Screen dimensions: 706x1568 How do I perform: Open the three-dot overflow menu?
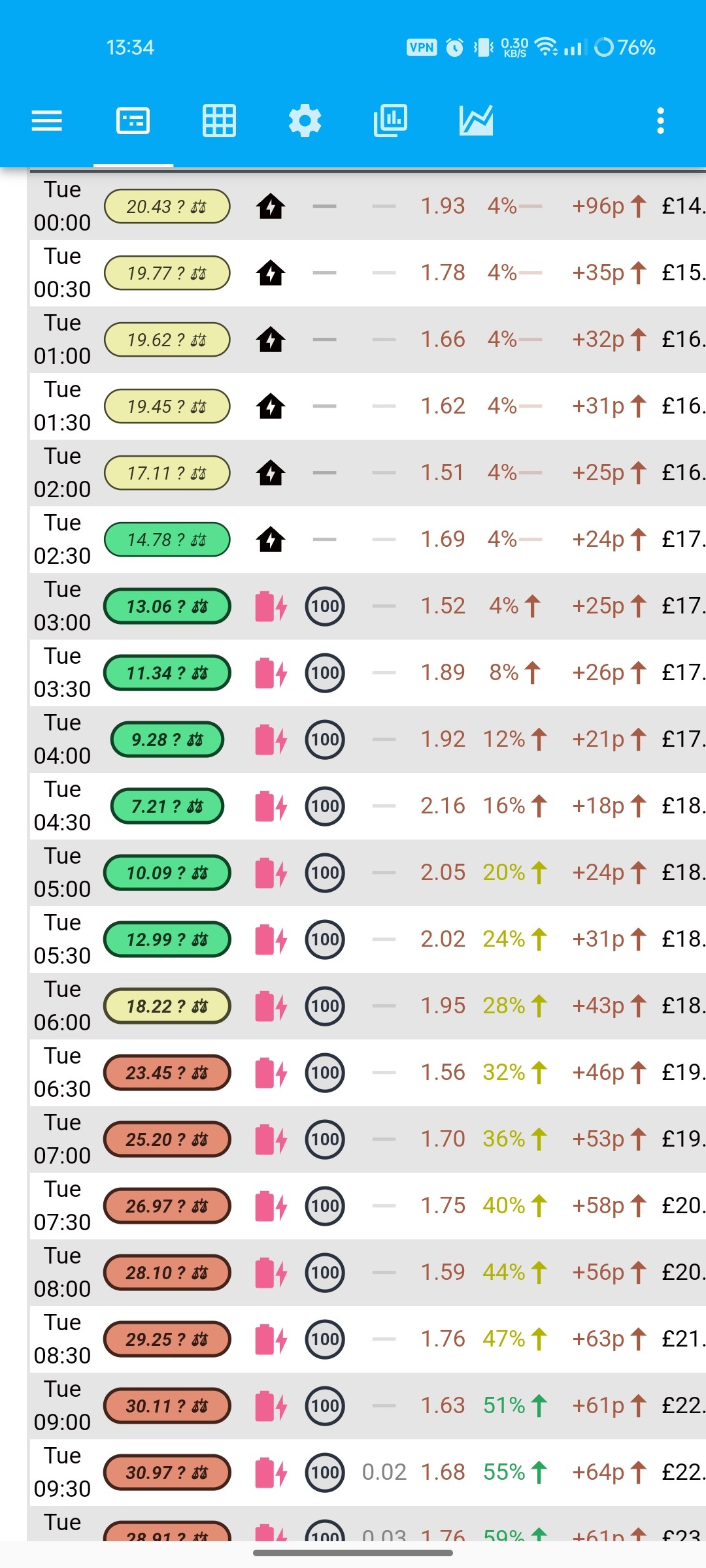(661, 121)
